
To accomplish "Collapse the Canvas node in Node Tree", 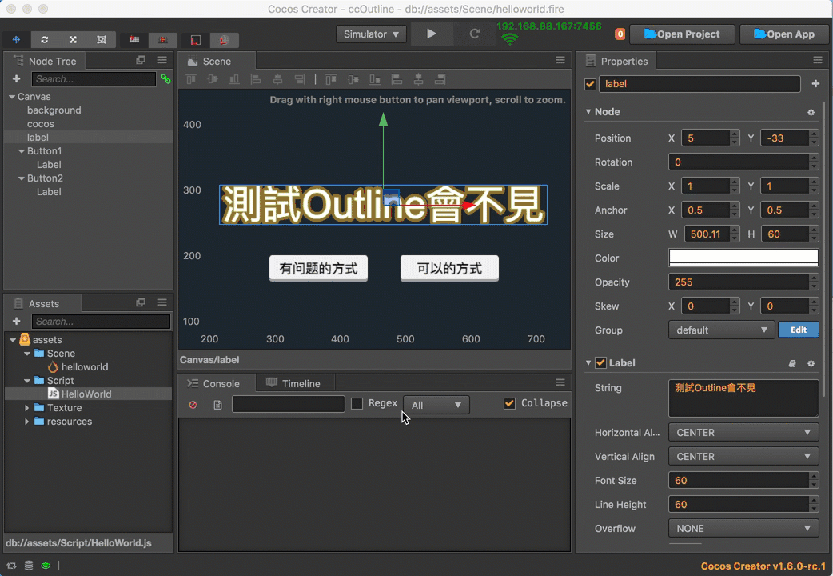I will tap(12, 97).
